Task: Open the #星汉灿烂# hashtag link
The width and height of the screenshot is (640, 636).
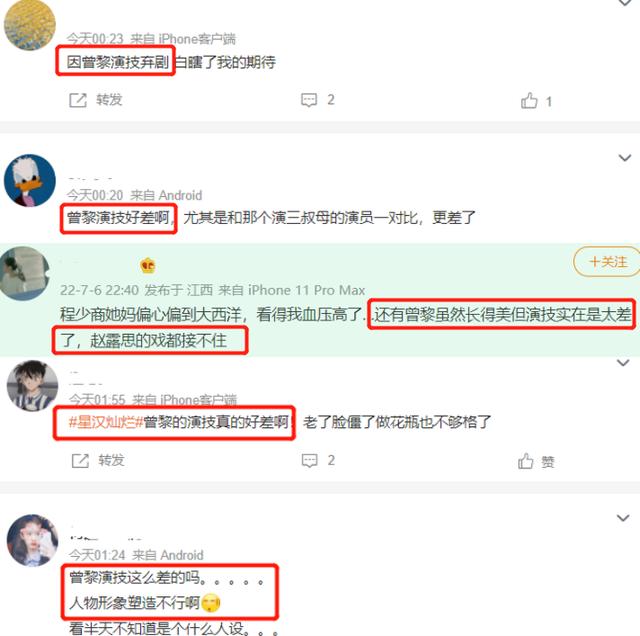Action: [x=105, y=422]
